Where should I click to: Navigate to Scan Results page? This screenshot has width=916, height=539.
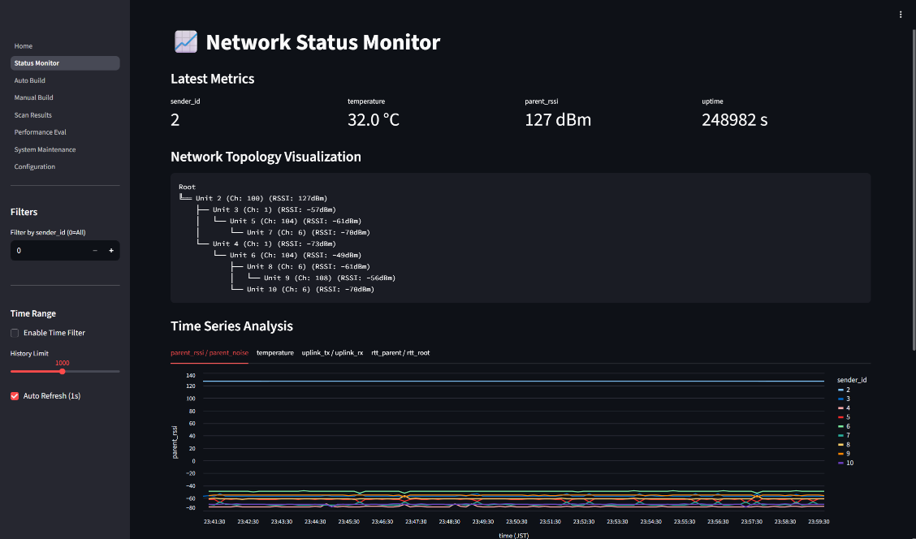(33, 115)
